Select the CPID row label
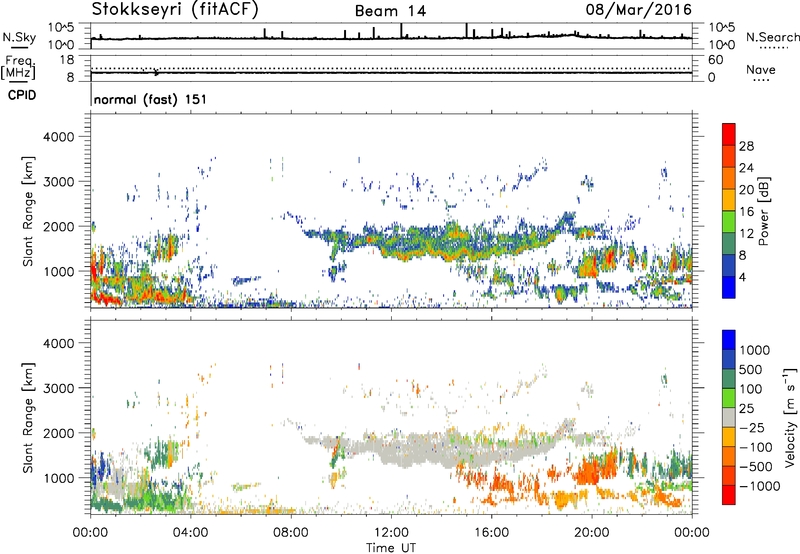This screenshot has width=800, height=554. [22, 95]
